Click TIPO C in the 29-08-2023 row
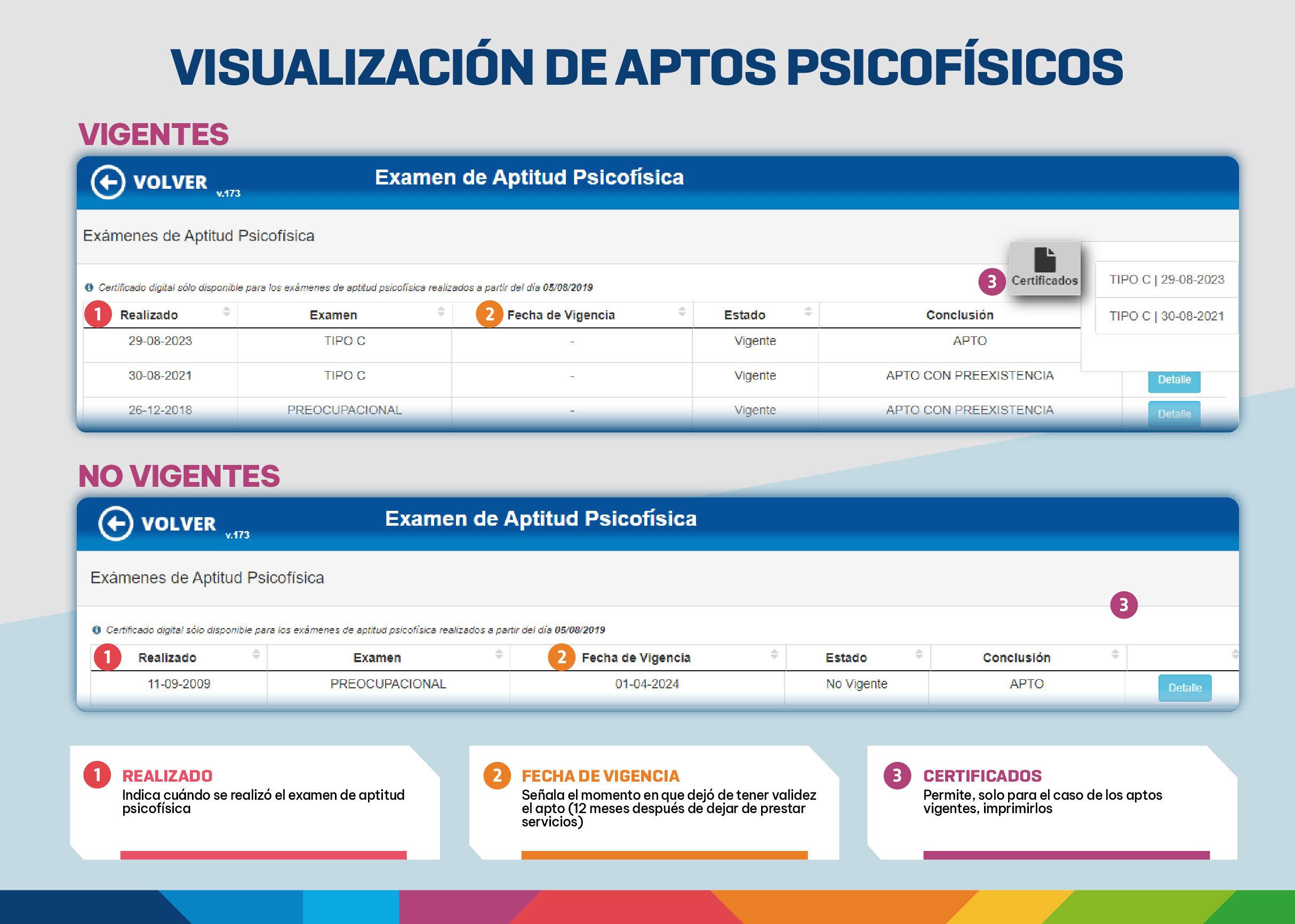This screenshot has height=924, width=1295. pos(345,341)
